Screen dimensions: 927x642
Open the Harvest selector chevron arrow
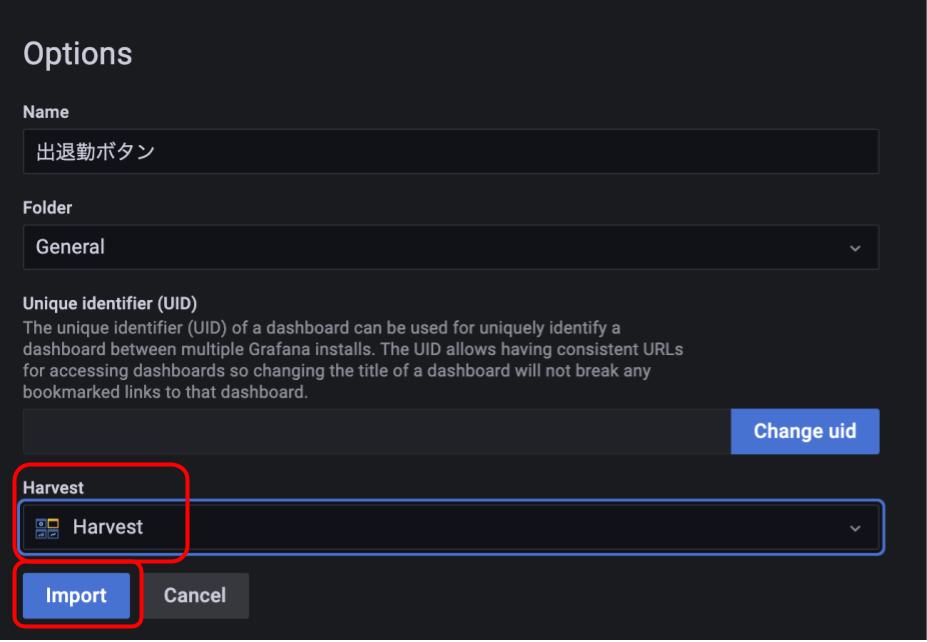tap(855, 528)
